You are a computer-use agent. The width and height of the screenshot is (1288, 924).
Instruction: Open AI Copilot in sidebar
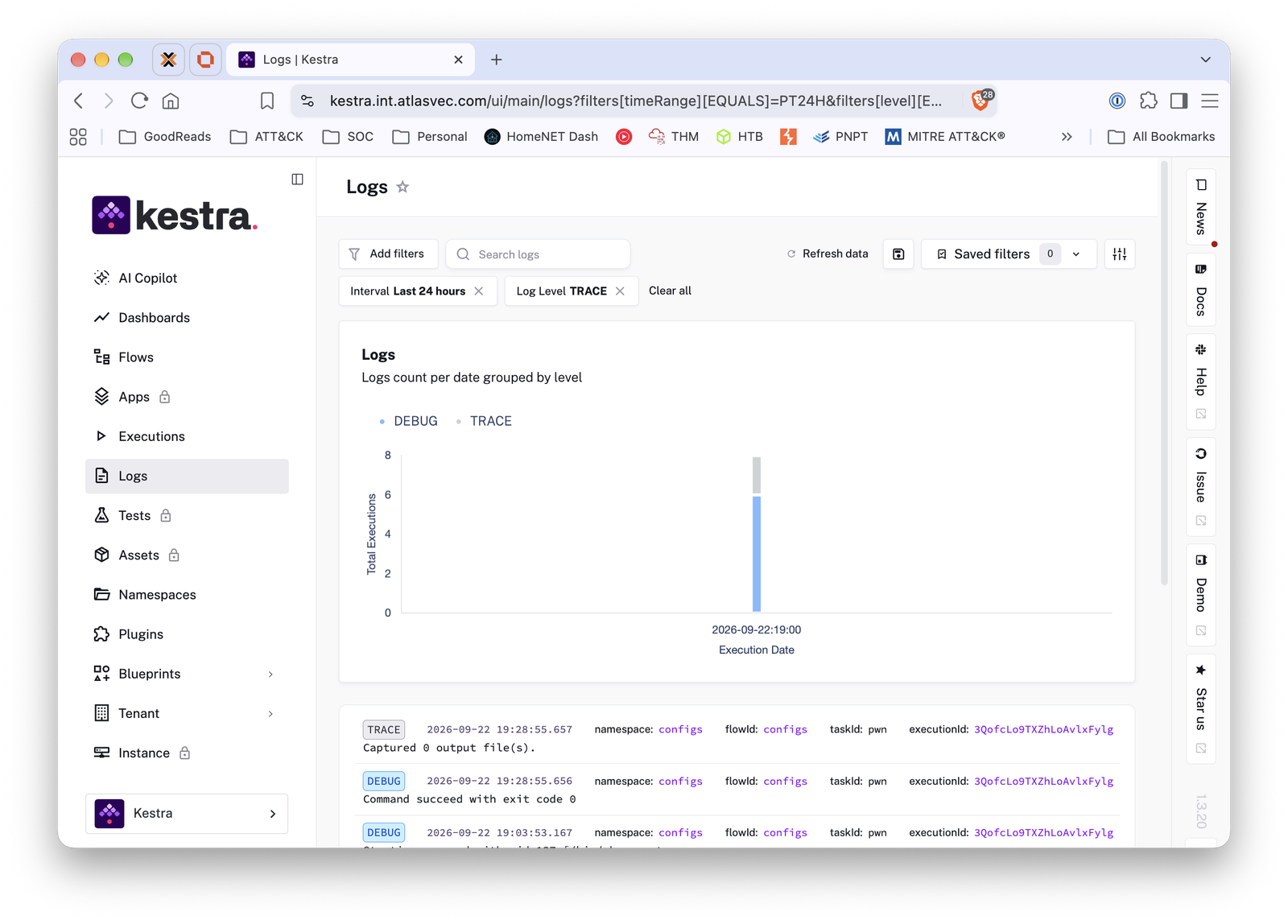tap(187, 278)
